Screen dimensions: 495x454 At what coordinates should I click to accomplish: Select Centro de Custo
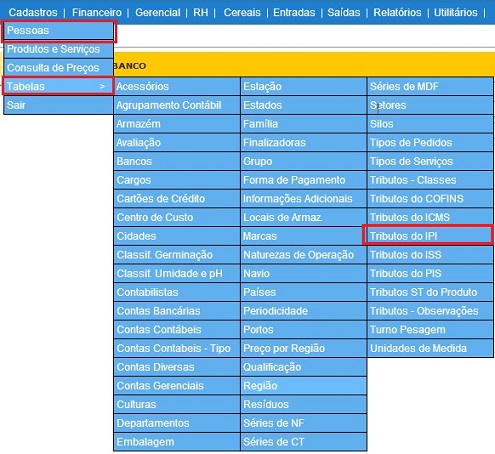[177, 217]
